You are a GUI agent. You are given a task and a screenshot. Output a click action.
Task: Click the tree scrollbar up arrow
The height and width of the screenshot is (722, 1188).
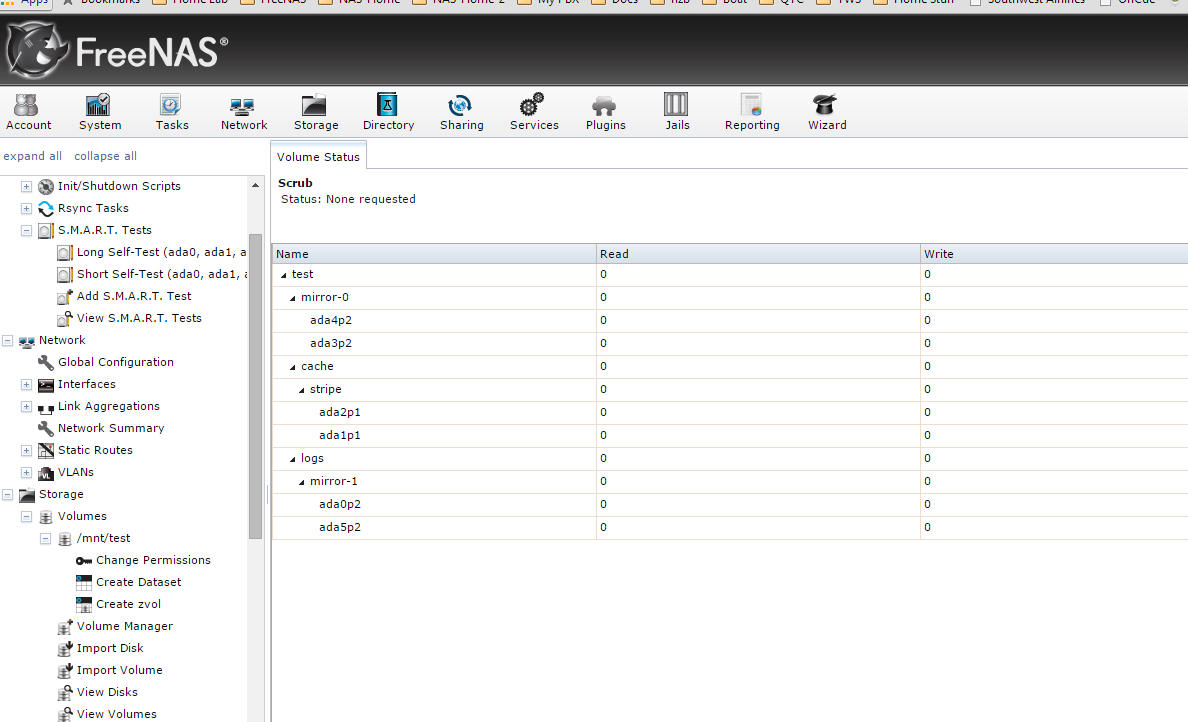tap(255, 186)
